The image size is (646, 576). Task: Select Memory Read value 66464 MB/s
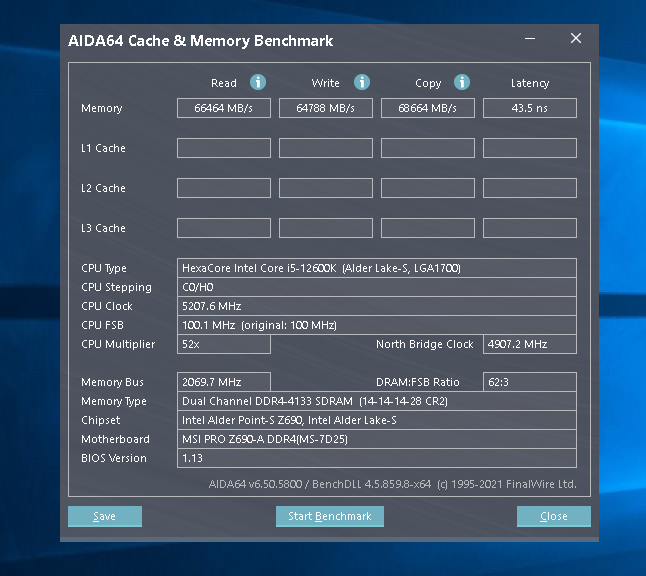click(x=224, y=108)
